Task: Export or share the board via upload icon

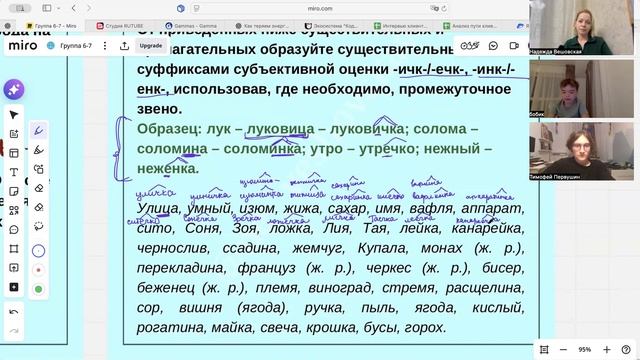Action: point(124,46)
